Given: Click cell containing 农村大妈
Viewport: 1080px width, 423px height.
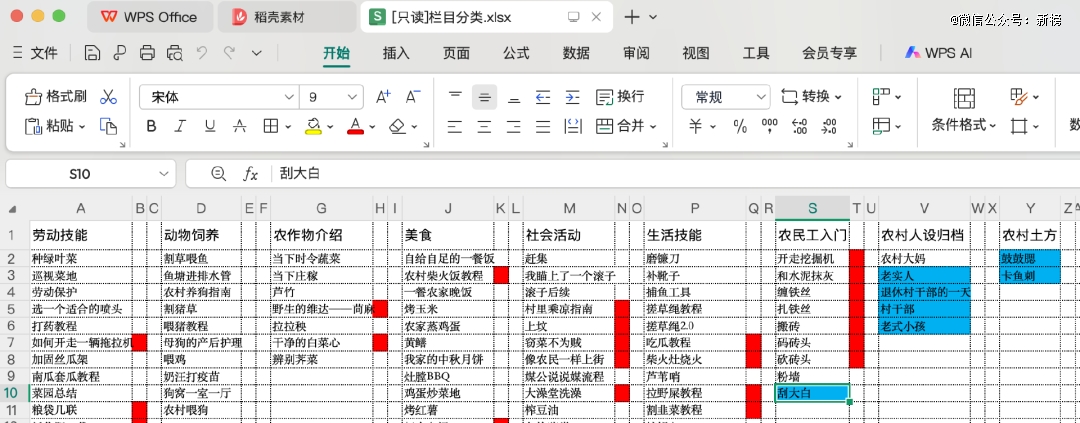Looking at the screenshot, I should pyautogui.click(x=924, y=258).
